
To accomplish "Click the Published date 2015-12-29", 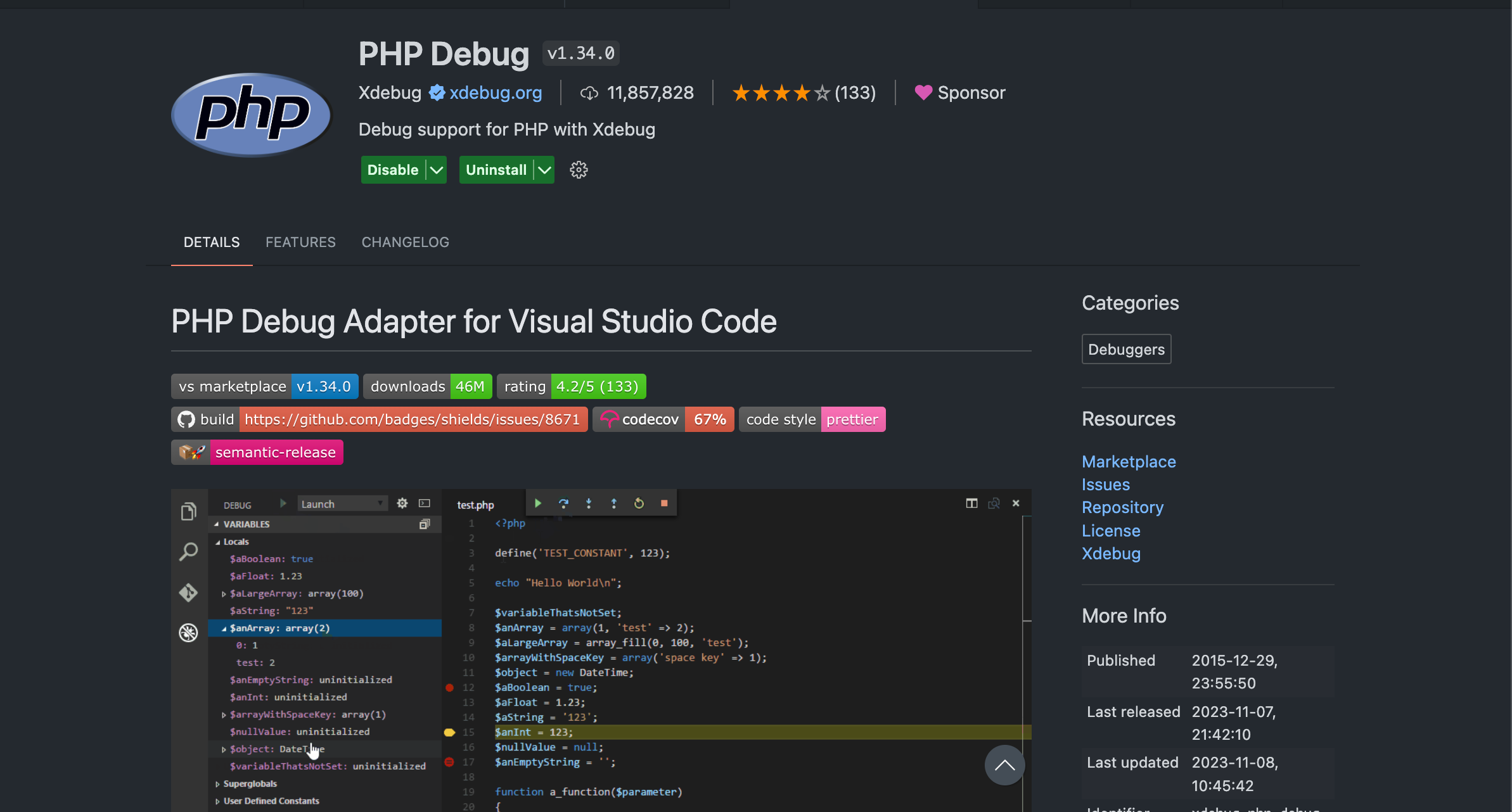I will tap(1234, 672).
